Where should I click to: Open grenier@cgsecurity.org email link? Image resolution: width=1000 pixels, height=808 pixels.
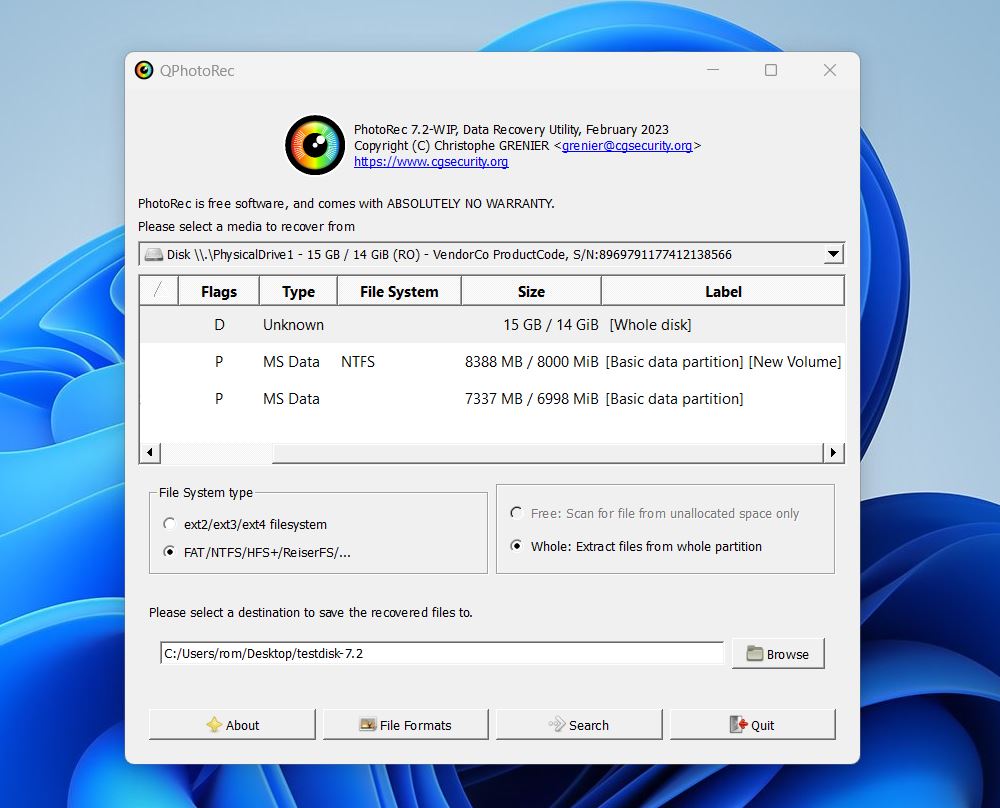[x=627, y=145]
